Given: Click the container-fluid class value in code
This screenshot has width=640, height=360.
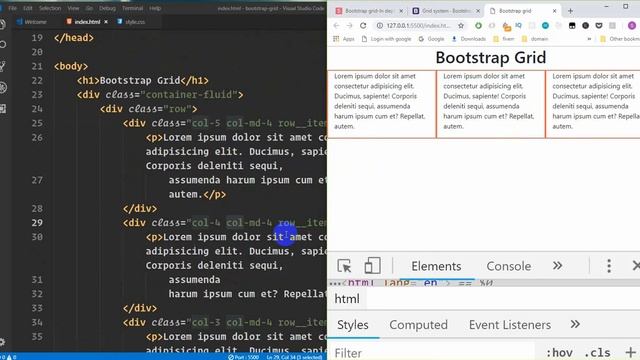Looking at the screenshot, I should [189, 95].
